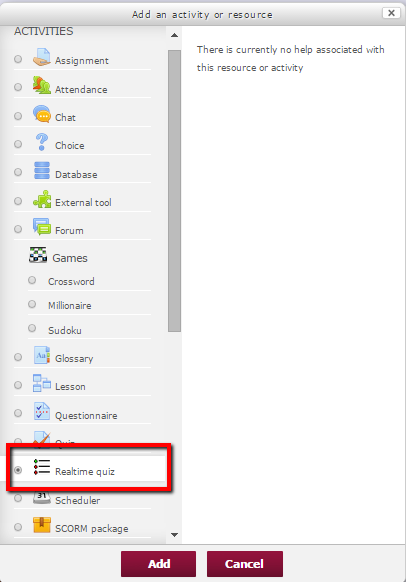This screenshot has width=406, height=582.
Task: Click the Realtime quiz list icon
Action: [42, 467]
